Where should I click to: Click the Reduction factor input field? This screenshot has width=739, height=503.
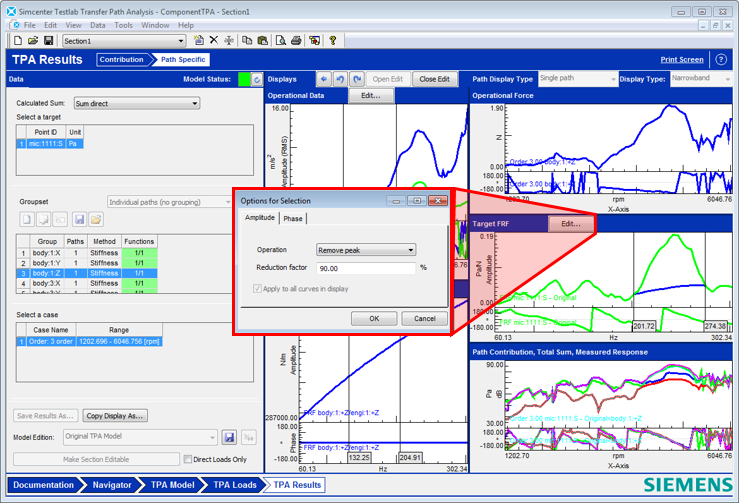pos(365,268)
